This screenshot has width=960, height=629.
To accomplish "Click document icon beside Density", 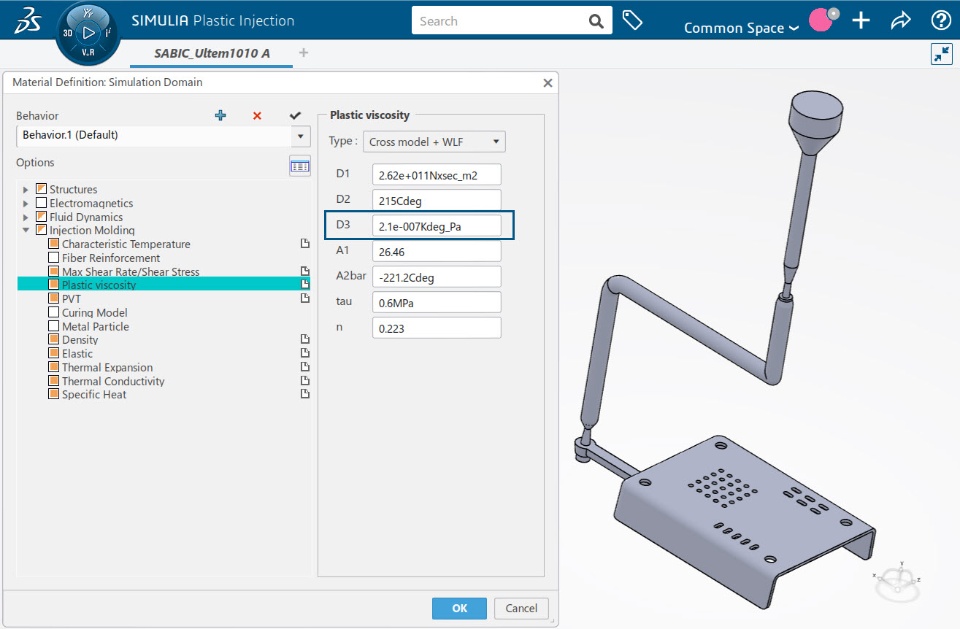I will [x=305, y=339].
